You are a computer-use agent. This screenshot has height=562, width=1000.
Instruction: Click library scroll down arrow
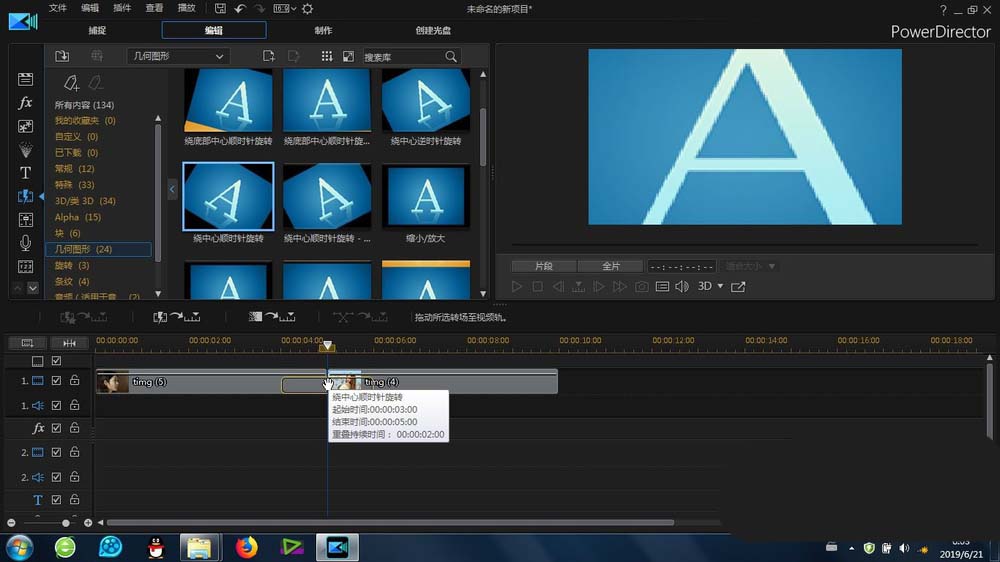(483, 294)
